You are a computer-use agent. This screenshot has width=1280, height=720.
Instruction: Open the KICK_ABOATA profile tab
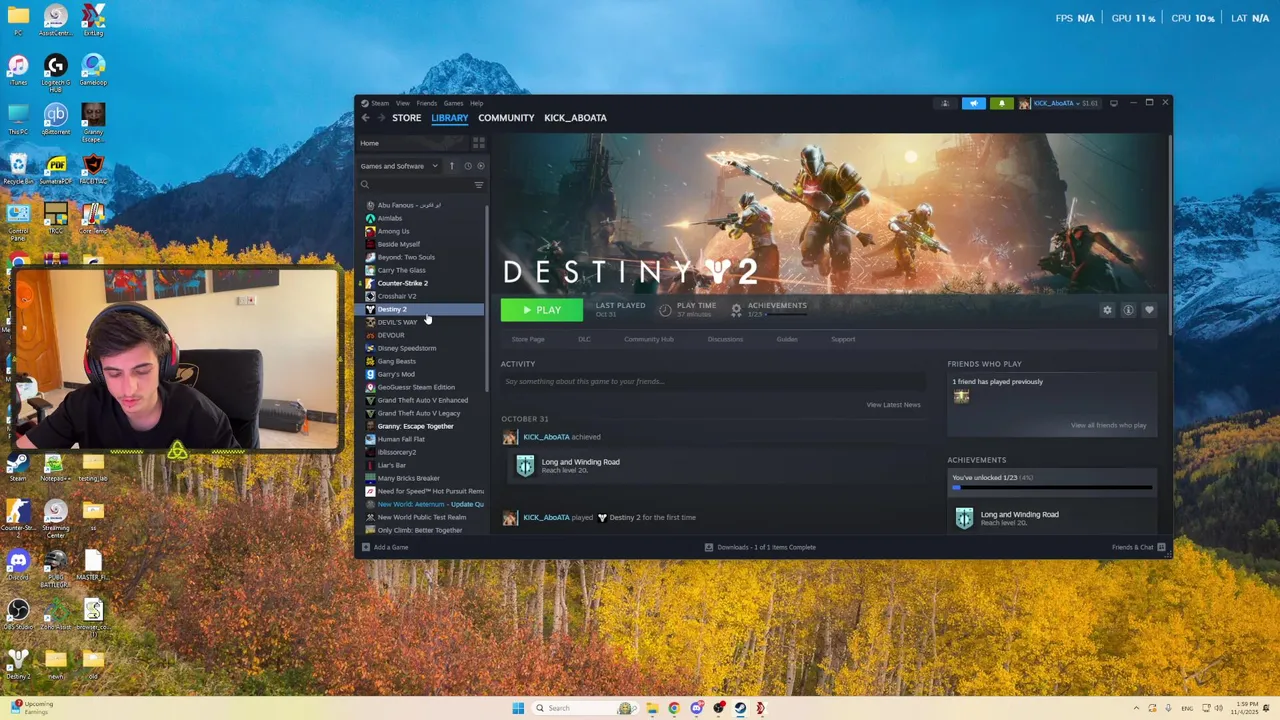coord(575,118)
